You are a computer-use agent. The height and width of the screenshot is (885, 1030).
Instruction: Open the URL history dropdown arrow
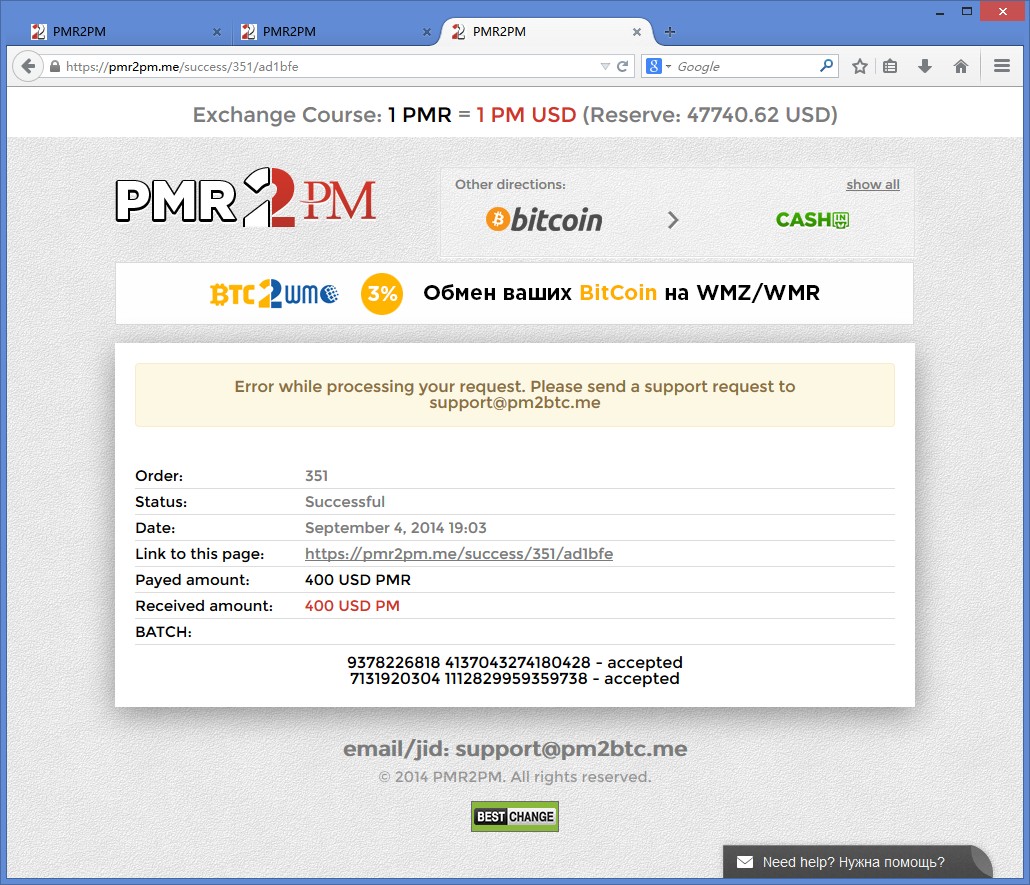(x=605, y=66)
